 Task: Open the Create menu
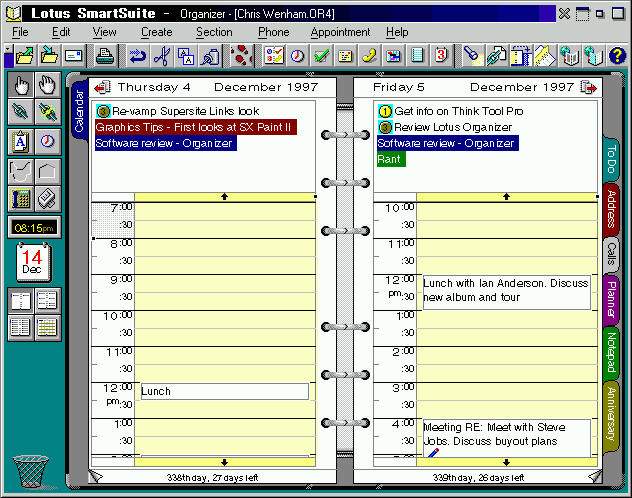tap(156, 32)
